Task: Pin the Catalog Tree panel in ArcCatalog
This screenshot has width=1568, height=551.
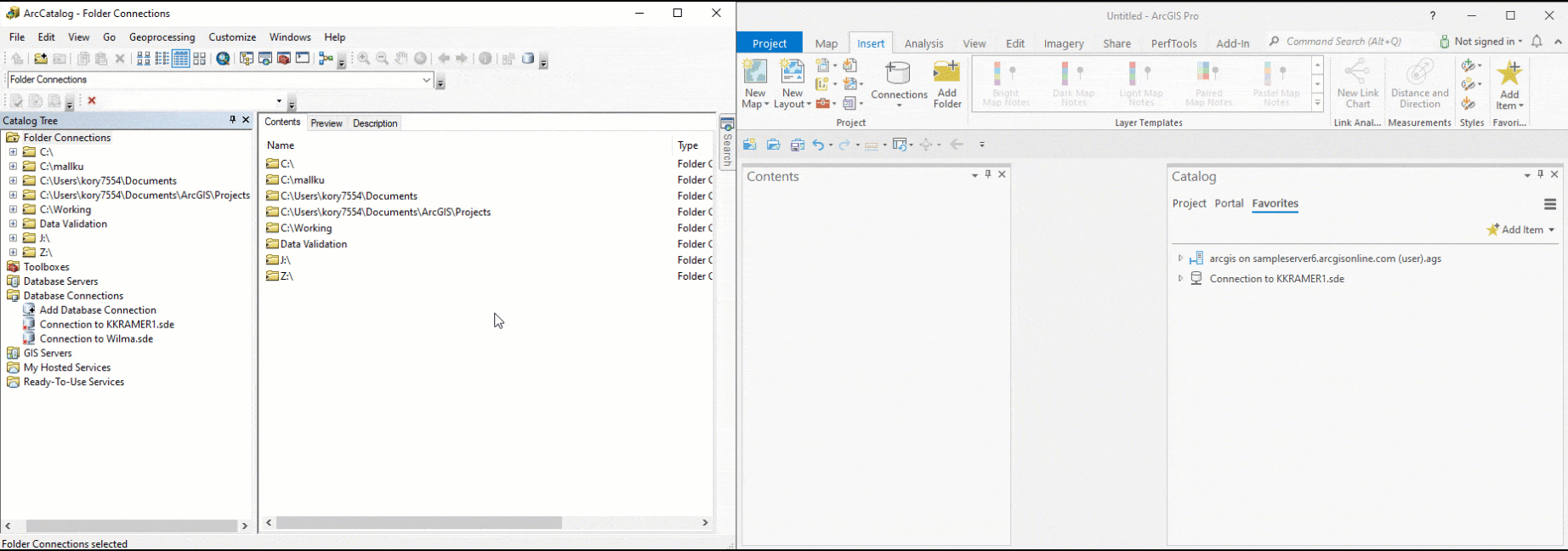Action: 232,120
